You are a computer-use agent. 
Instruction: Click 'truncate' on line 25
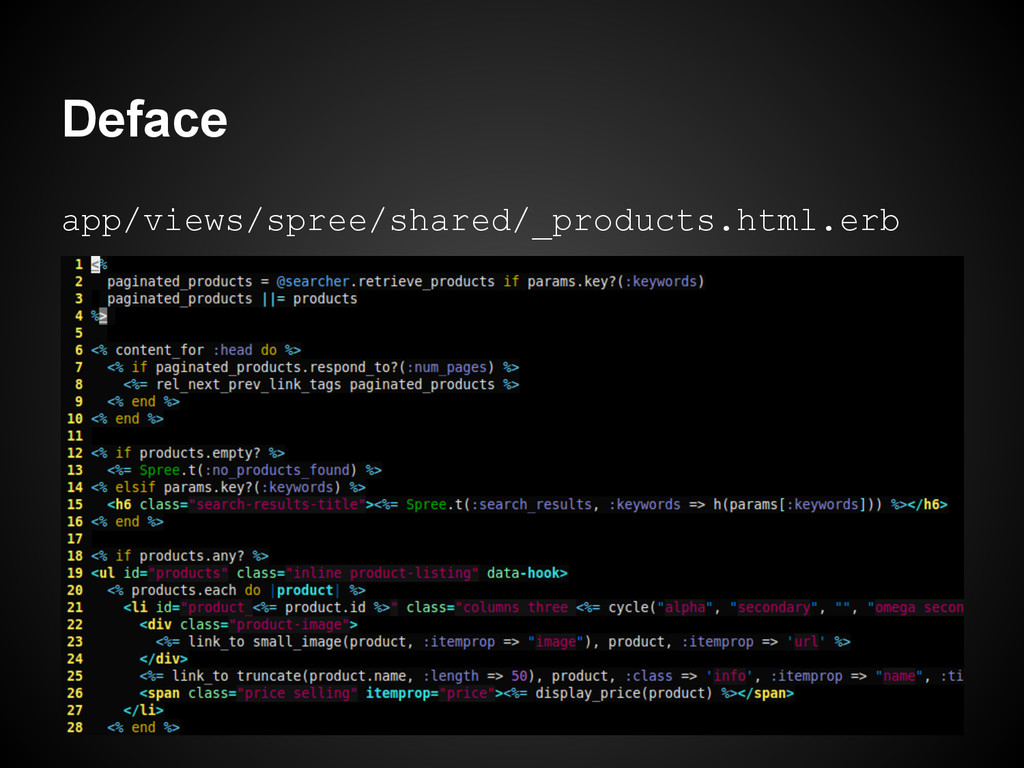[x=269, y=676]
